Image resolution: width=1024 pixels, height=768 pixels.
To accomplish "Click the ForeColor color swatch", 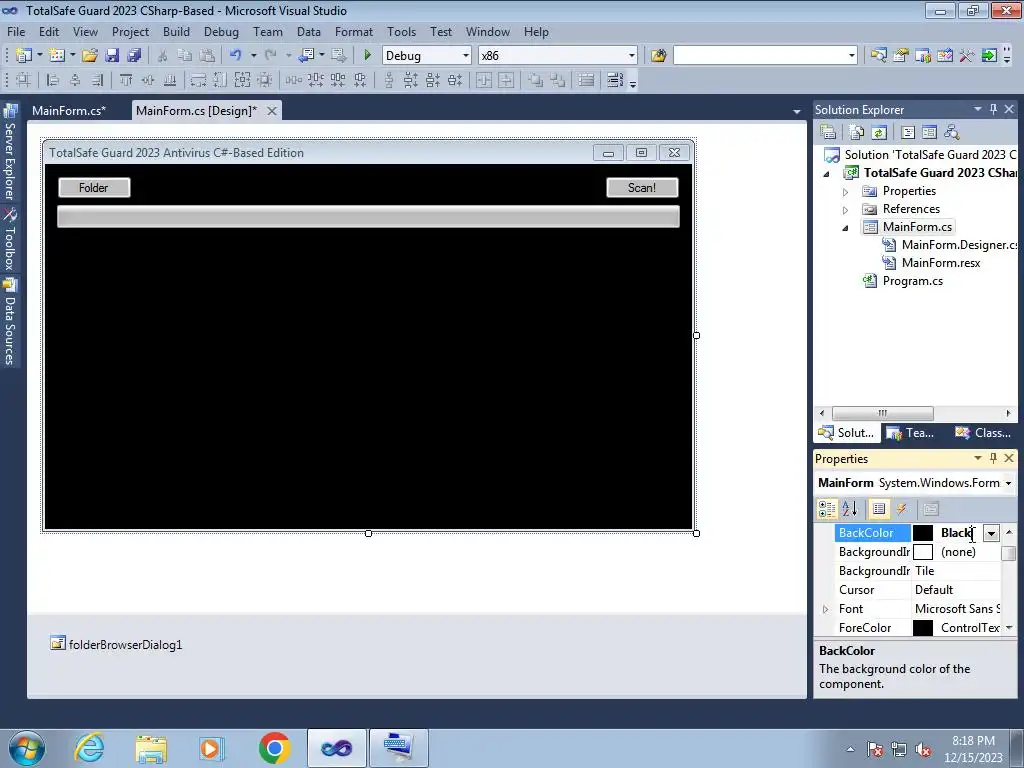I will [x=923, y=628].
